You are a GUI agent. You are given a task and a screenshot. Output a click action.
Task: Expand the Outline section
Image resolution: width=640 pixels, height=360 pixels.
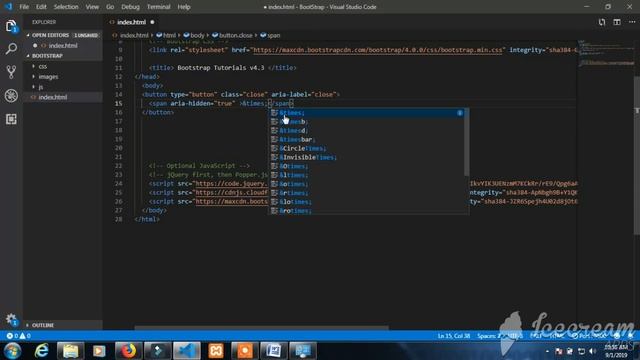point(62,325)
